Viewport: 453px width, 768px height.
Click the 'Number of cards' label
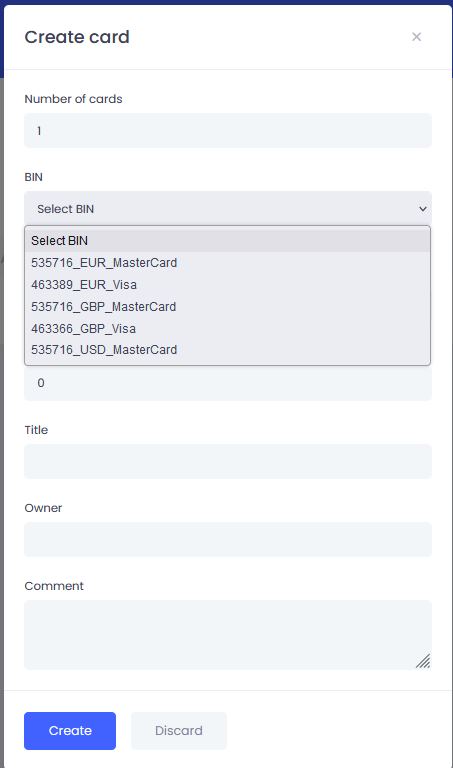(73, 99)
